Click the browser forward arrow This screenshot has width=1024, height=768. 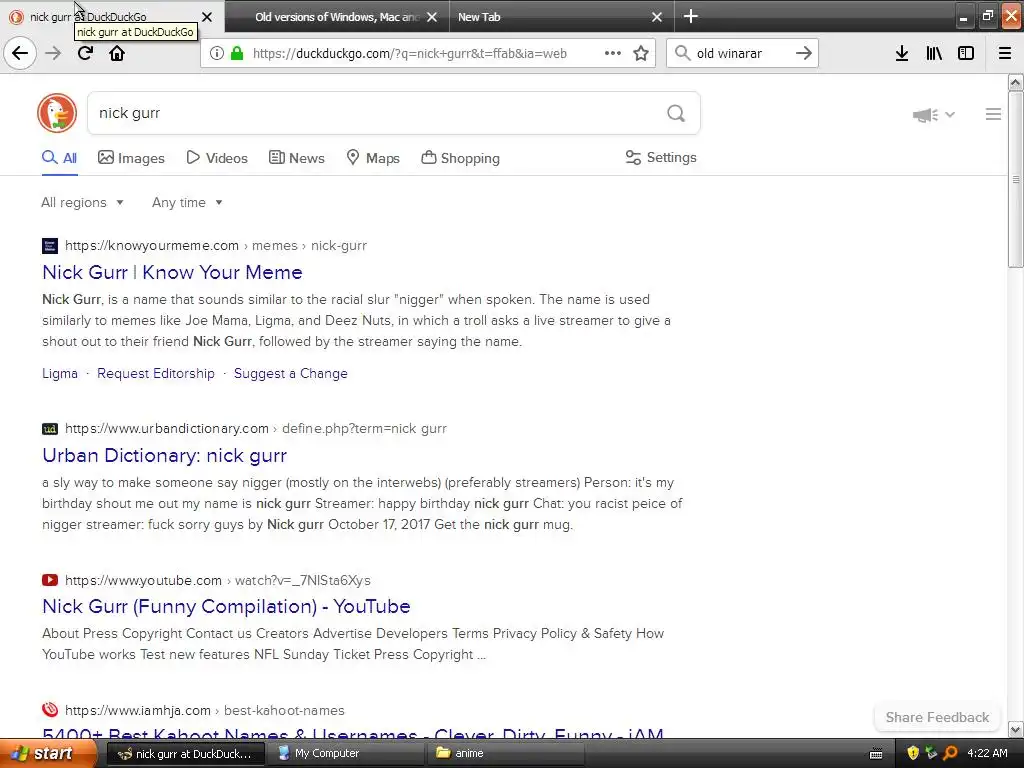tap(53, 53)
